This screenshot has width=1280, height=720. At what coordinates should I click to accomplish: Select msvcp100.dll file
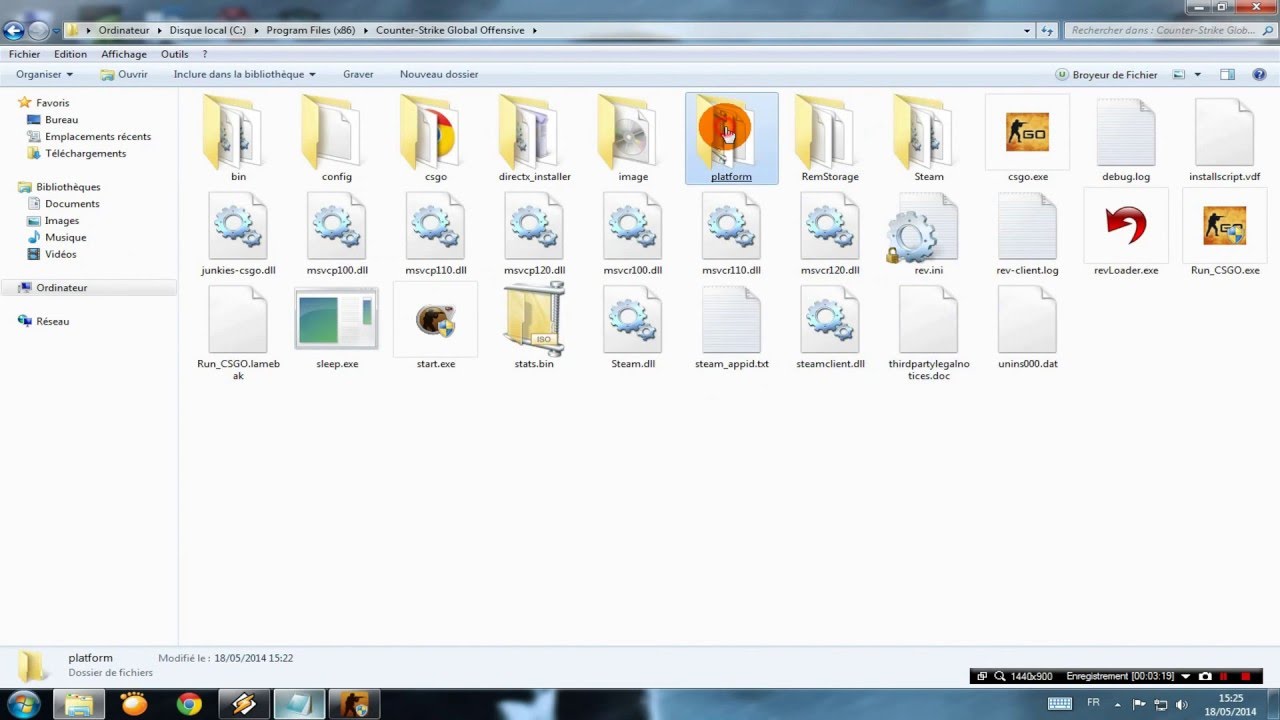click(x=336, y=233)
